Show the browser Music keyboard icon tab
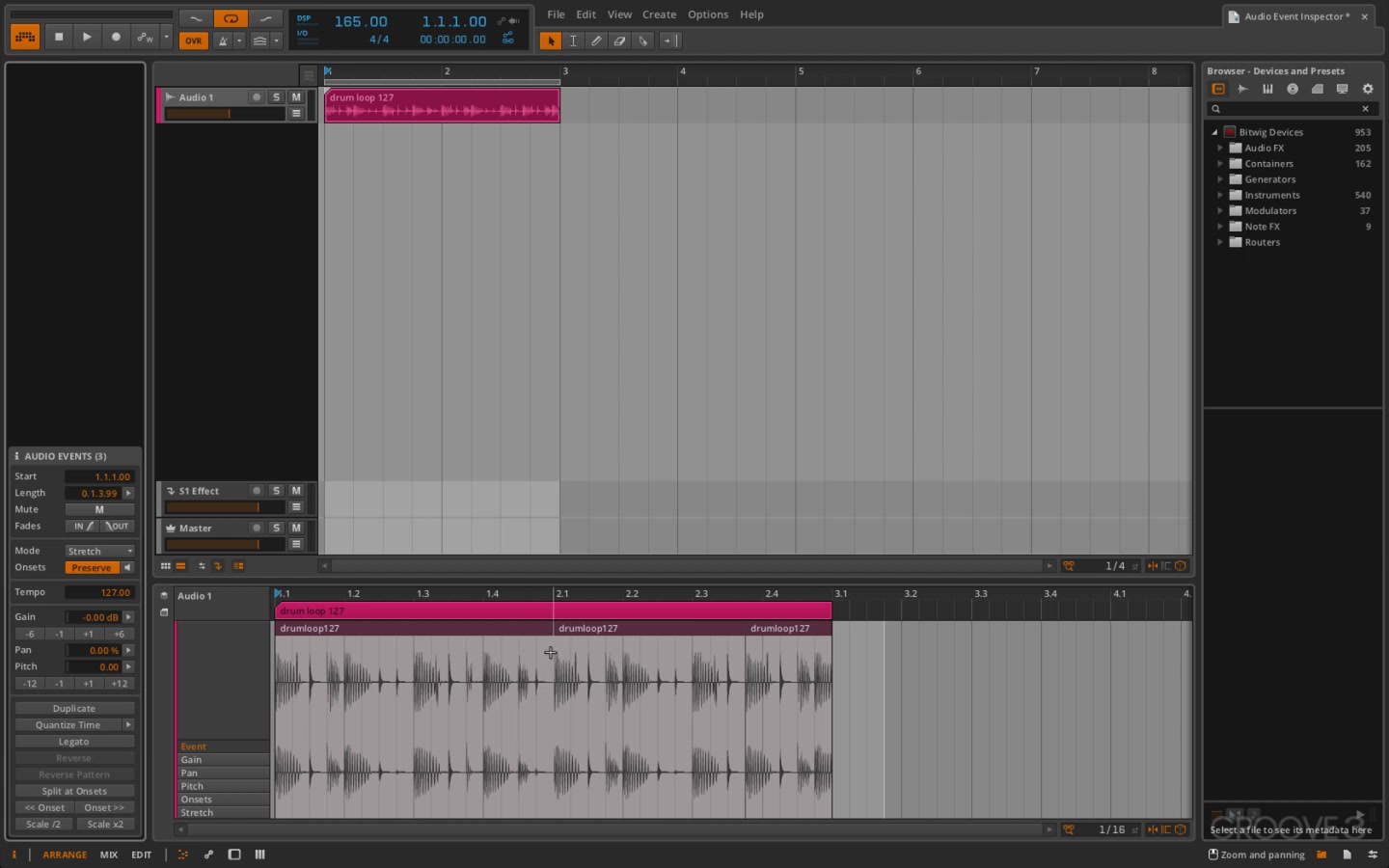Screen dimensions: 1389x868 1267,89
